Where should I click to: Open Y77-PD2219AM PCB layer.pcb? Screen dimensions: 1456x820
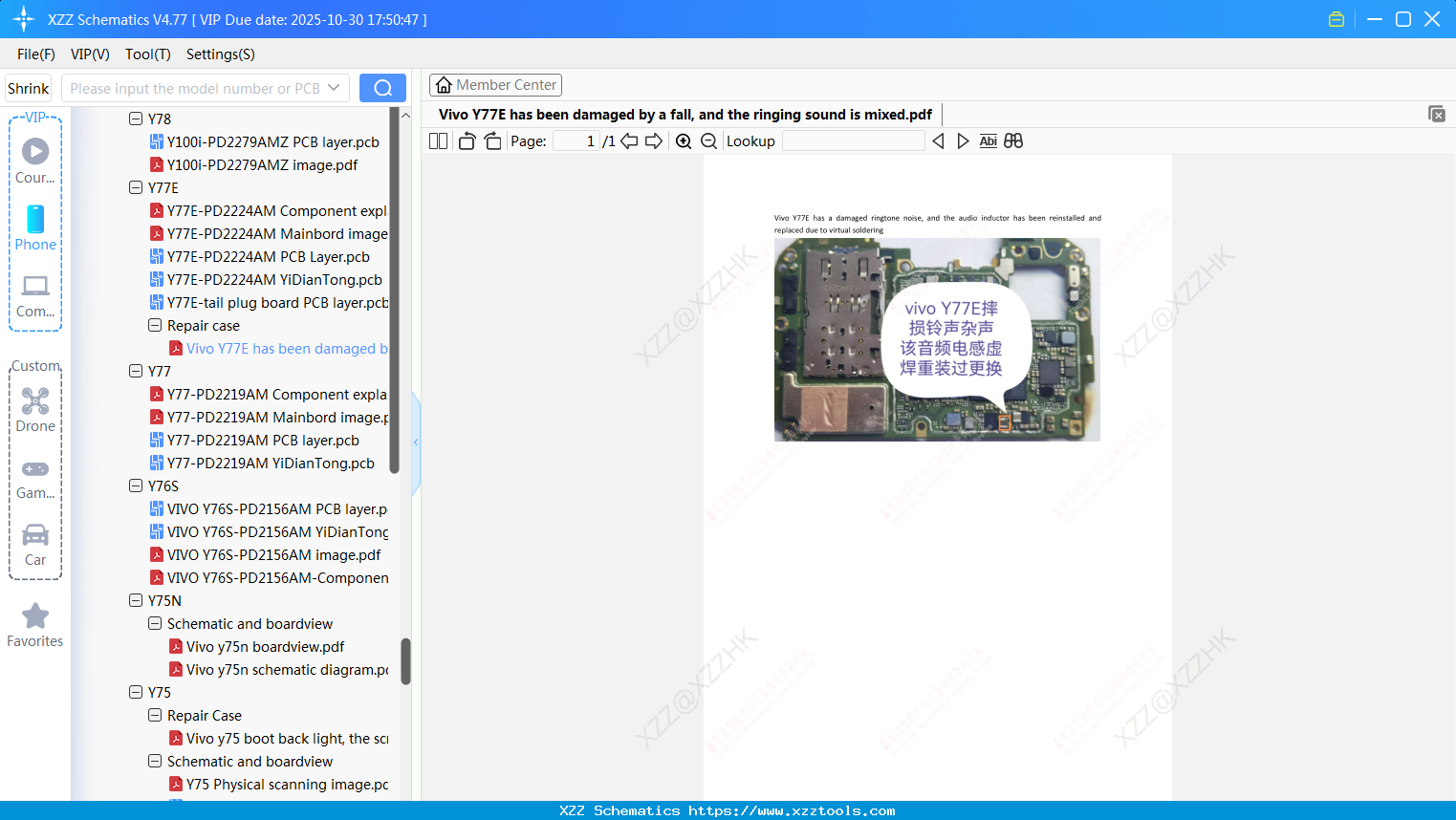255,440
